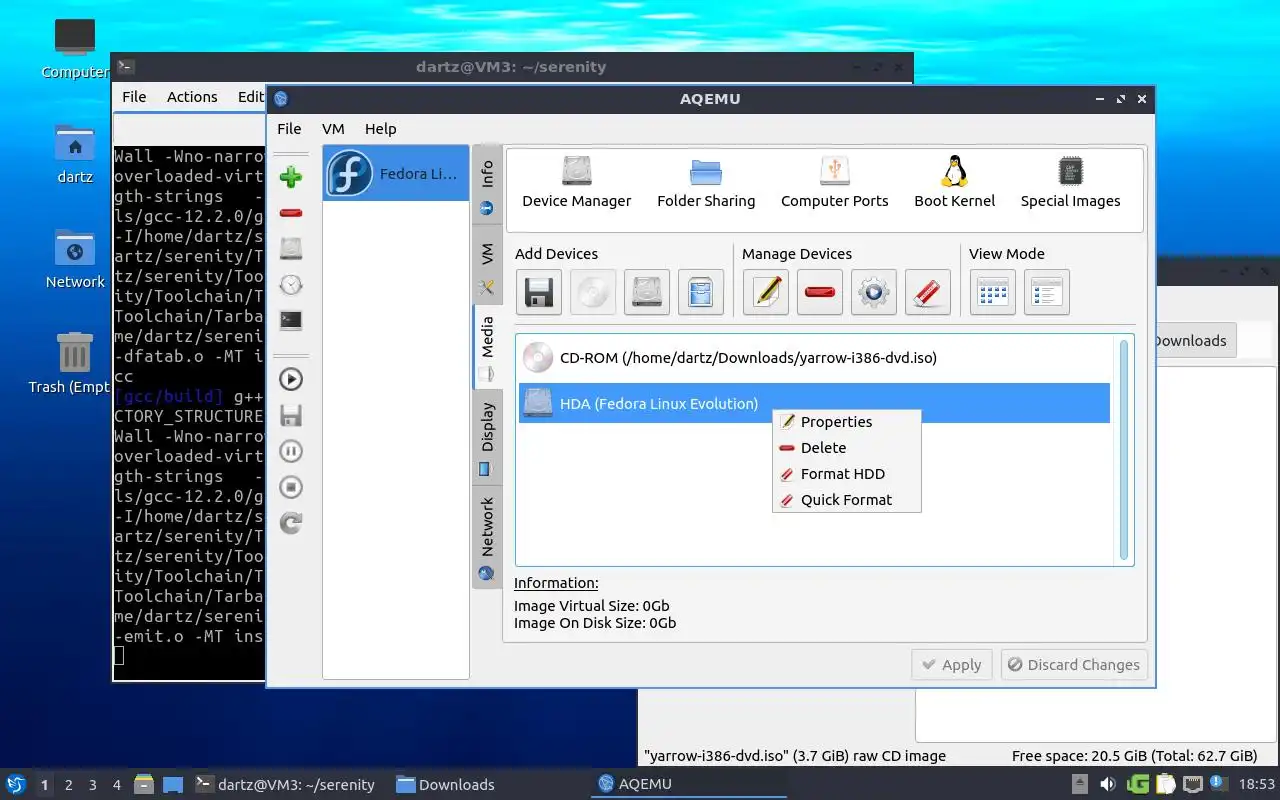Add a hard disk device
This screenshot has height=800, width=1280.
(x=647, y=293)
